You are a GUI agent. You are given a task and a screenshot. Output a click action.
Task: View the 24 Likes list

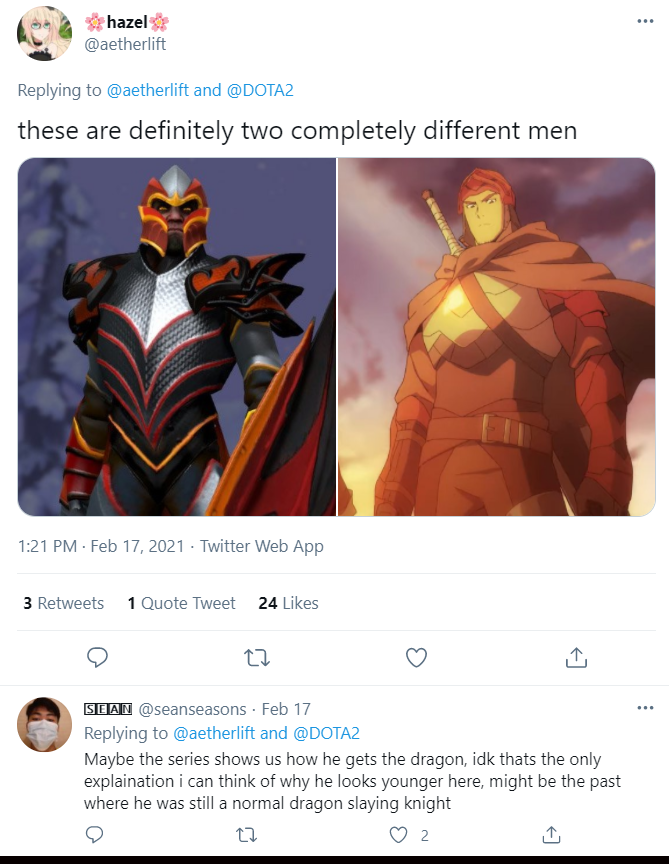point(288,603)
